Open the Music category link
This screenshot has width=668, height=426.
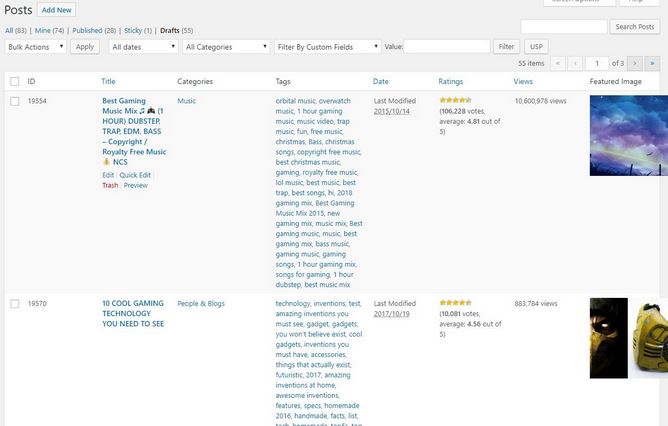187,101
